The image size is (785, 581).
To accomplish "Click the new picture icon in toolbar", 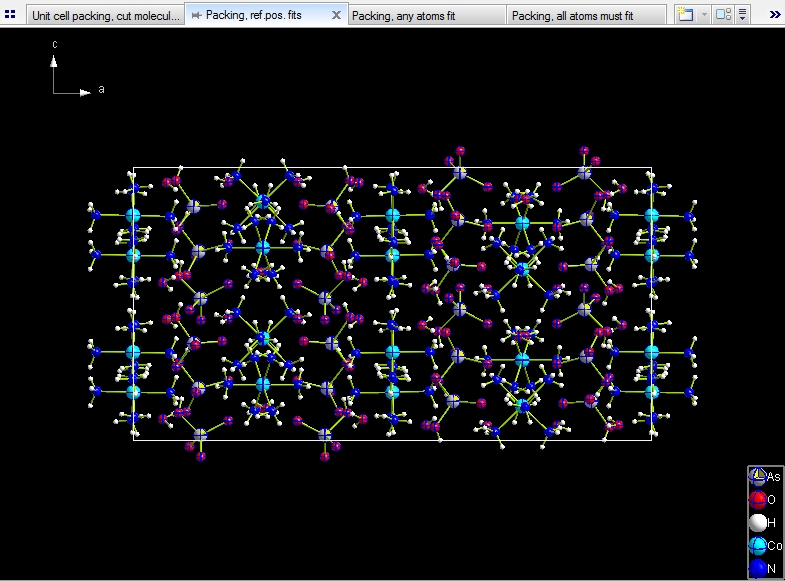I will coord(685,15).
